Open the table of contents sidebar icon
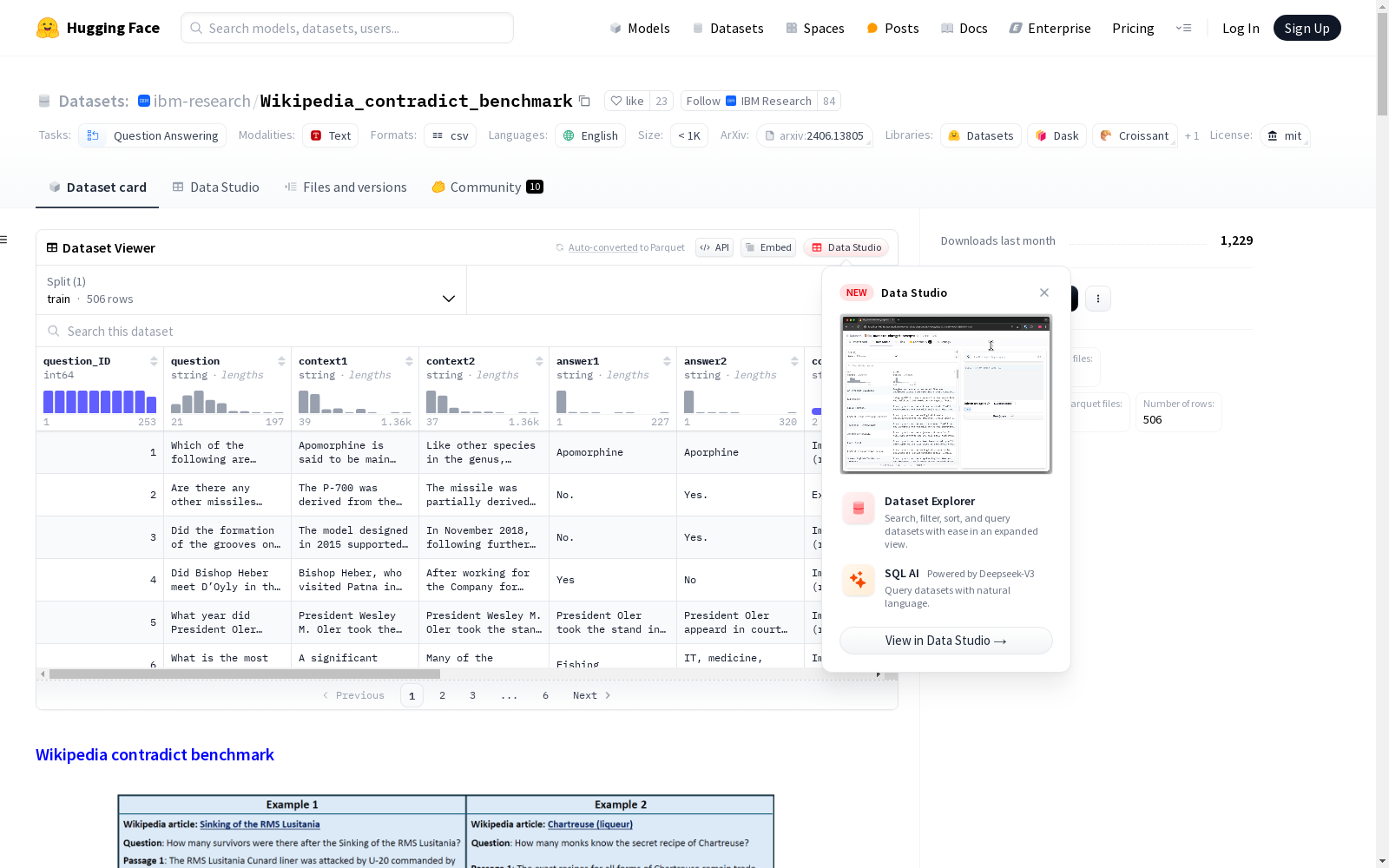1389x868 pixels. (4, 240)
